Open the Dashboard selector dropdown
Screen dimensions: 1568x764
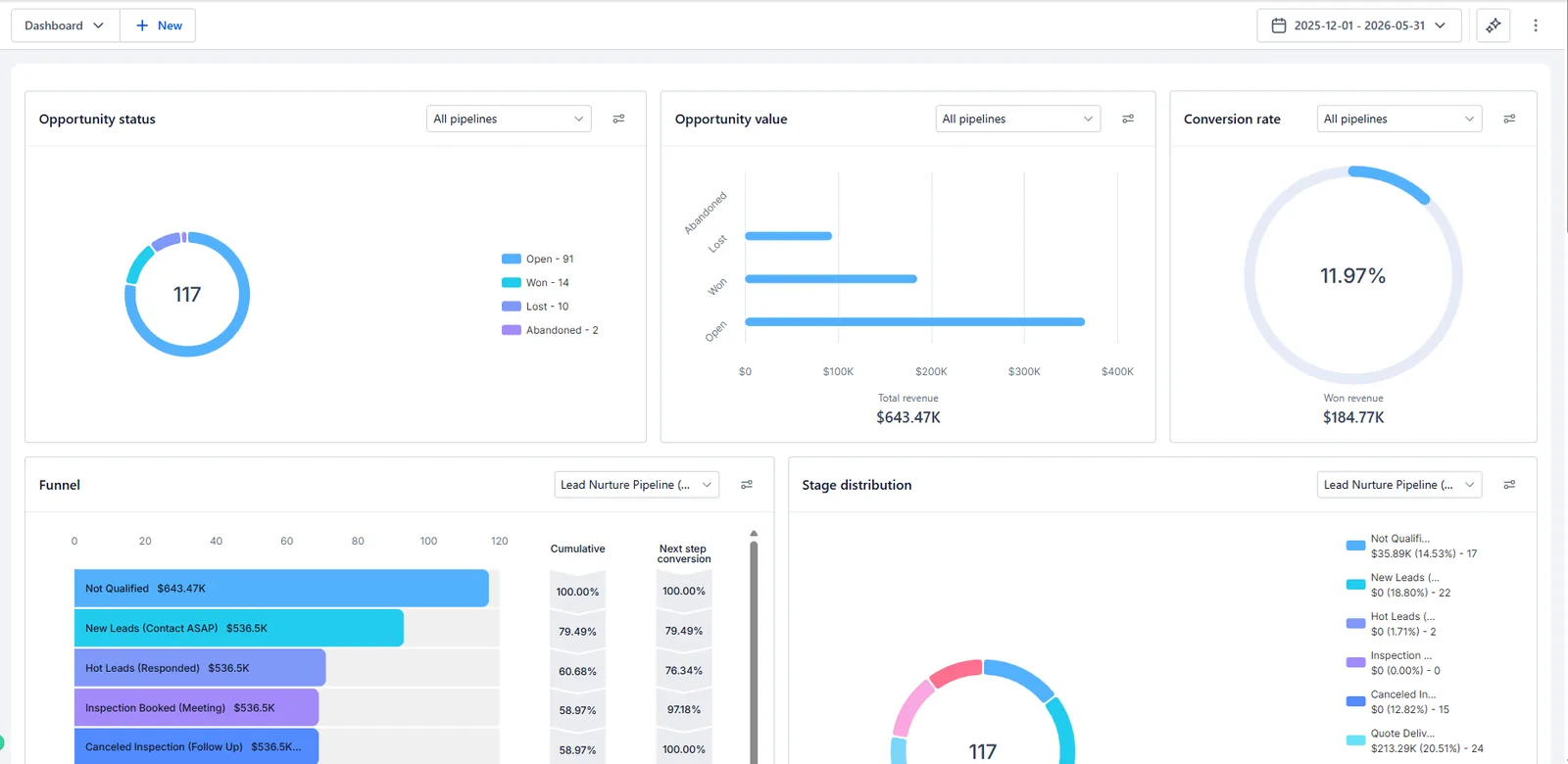tap(65, 25)
